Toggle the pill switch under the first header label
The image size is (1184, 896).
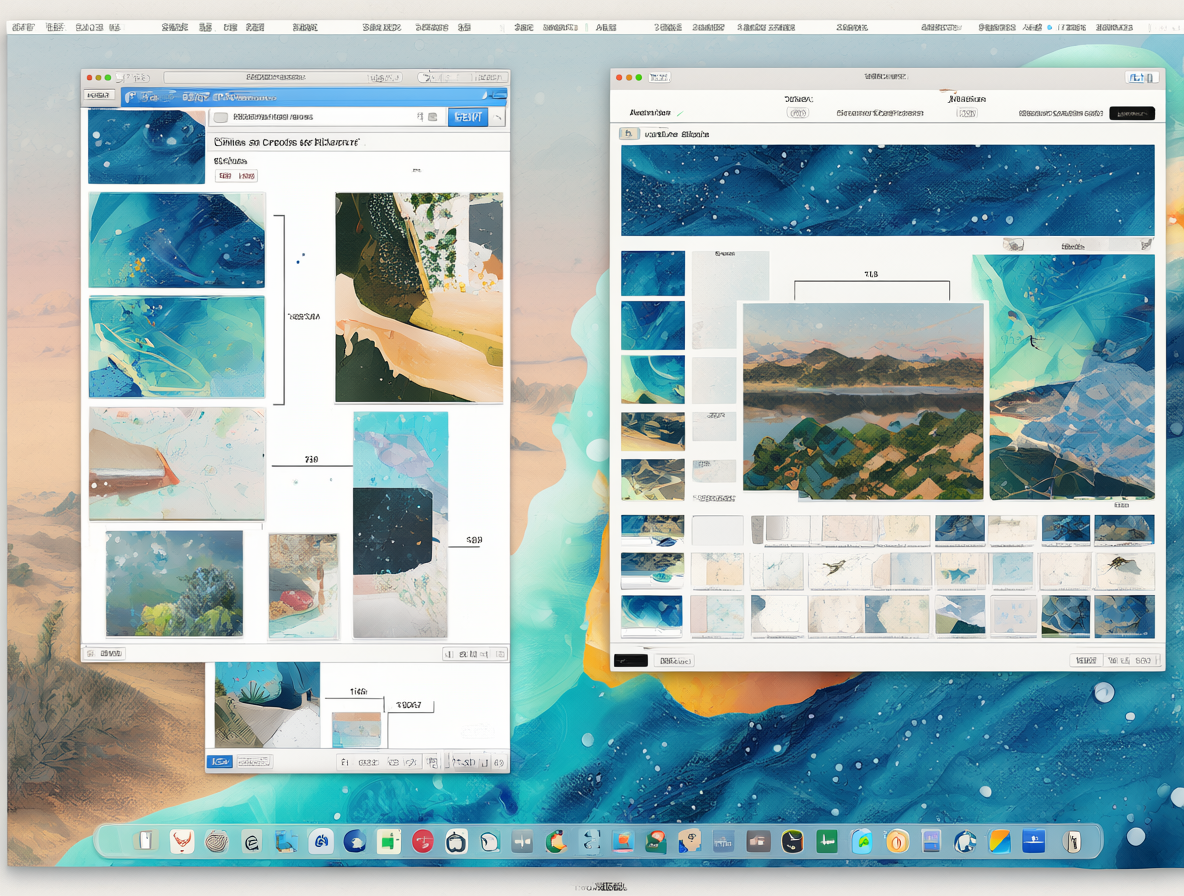[x=797, y=112]
